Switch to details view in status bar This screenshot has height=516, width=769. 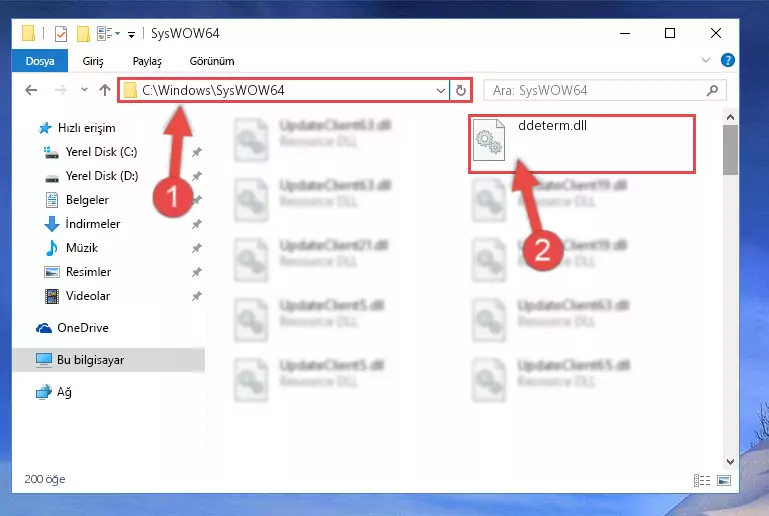702,481
